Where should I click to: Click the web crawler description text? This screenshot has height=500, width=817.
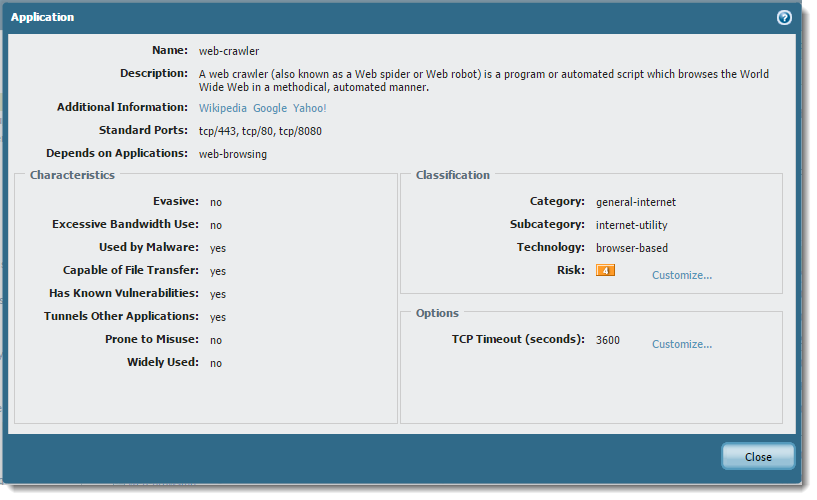[484, 81]
